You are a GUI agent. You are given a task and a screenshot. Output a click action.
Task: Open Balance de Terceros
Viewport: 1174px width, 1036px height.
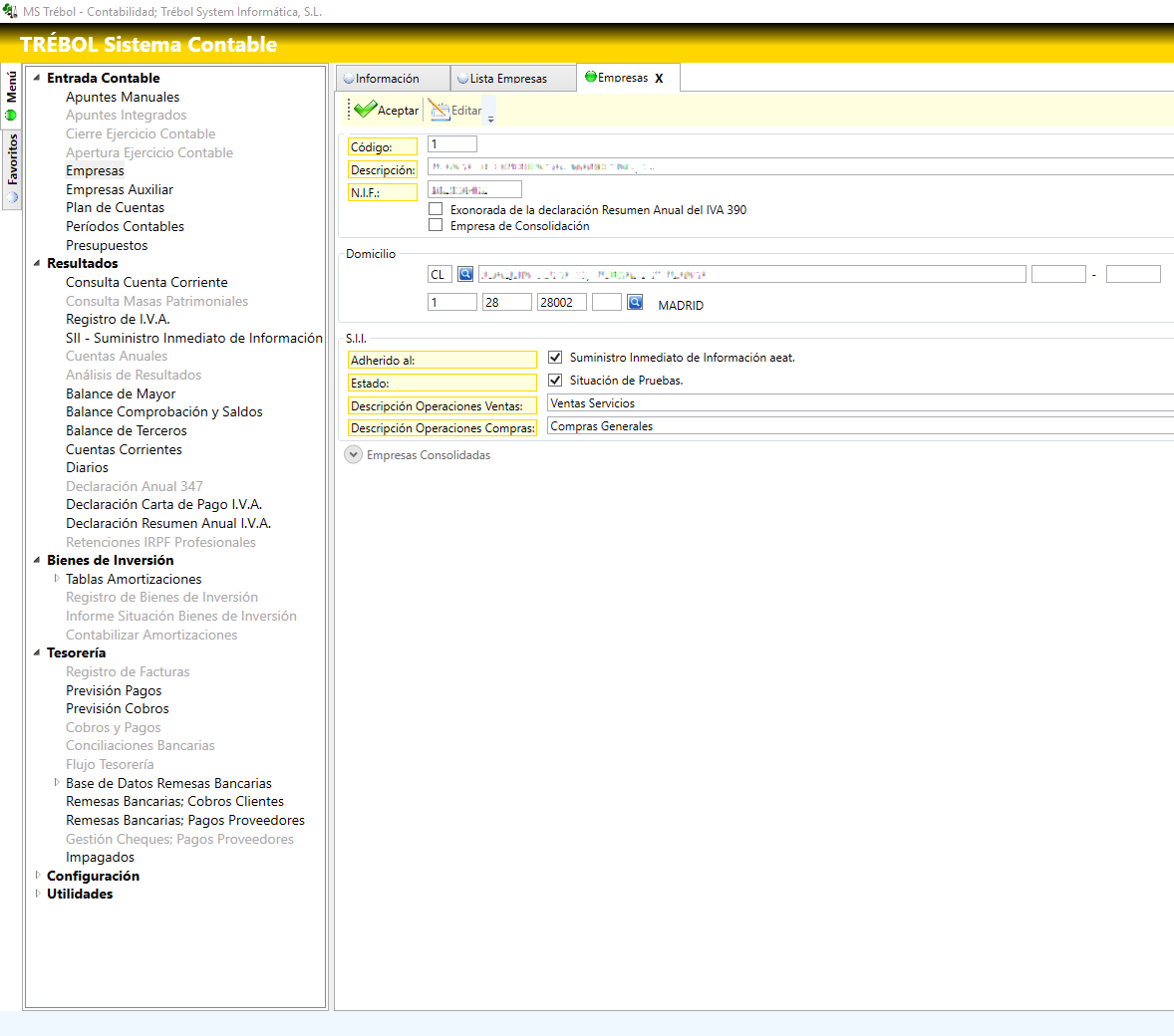pos(126,430)
